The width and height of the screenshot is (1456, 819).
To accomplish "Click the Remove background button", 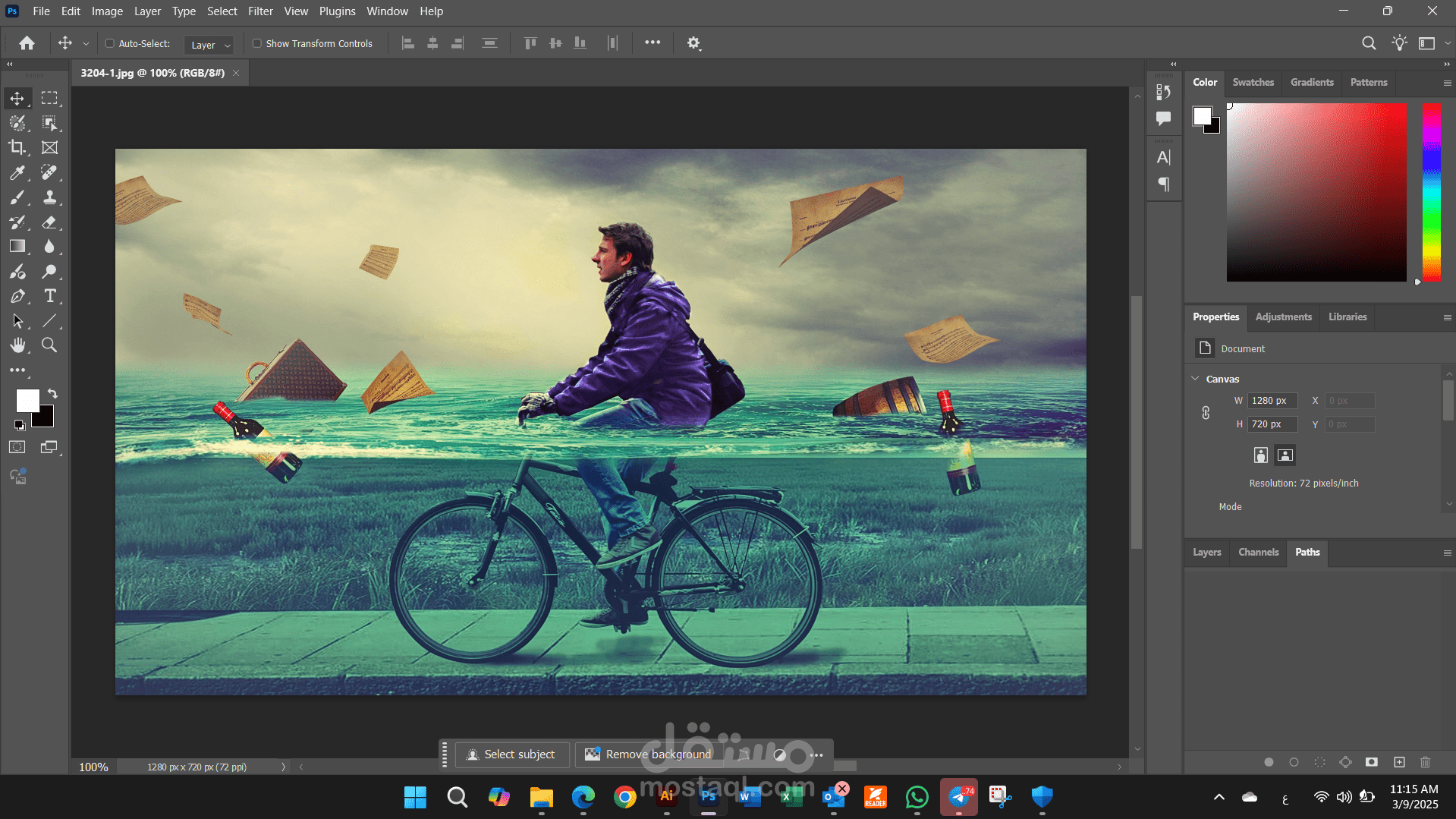I will 650,754.
